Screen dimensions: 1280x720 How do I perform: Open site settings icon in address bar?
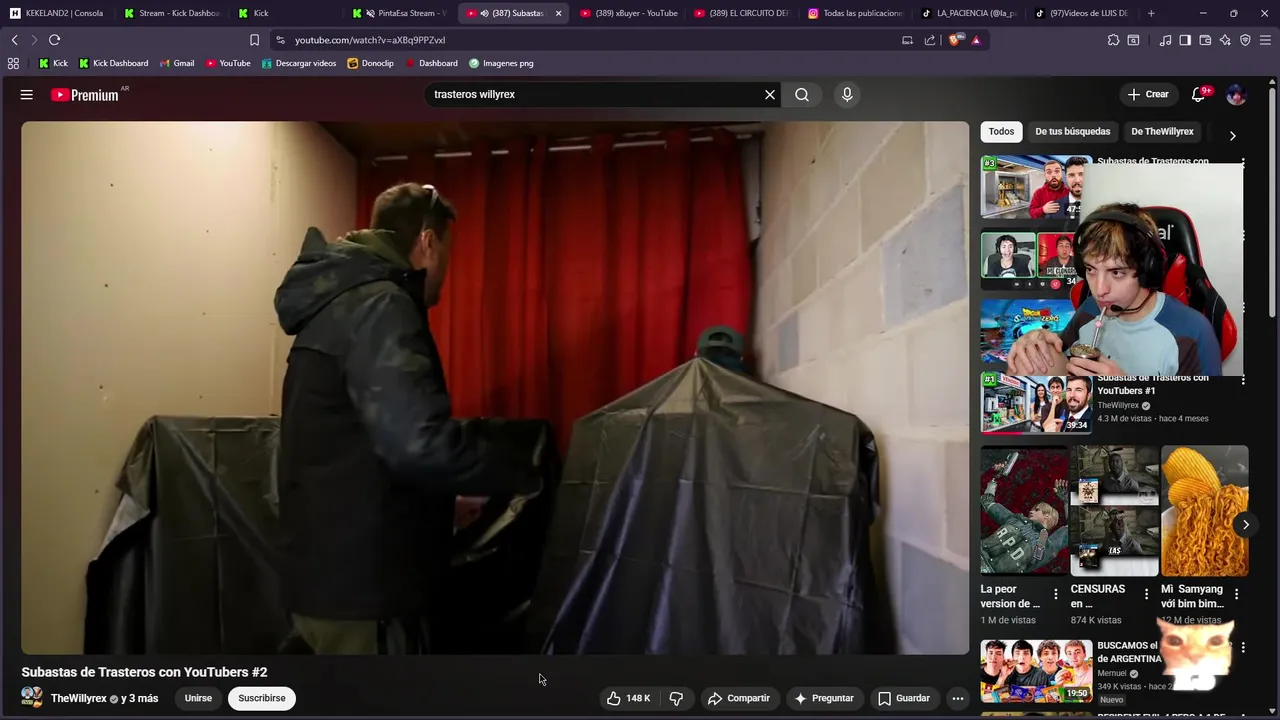(x=280, y=40)
